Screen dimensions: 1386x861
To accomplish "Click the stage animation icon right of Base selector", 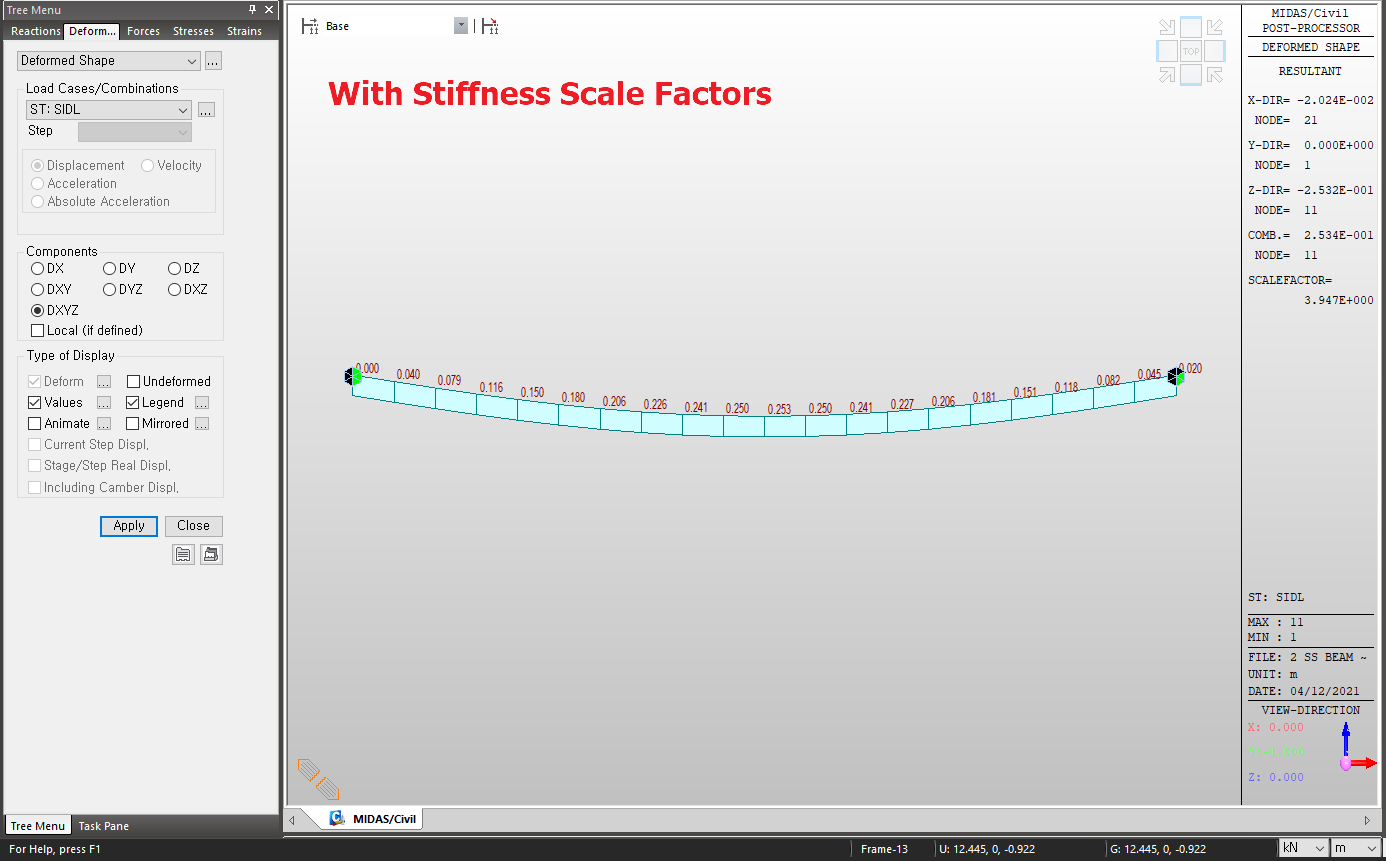I will [x=489, y=27].
